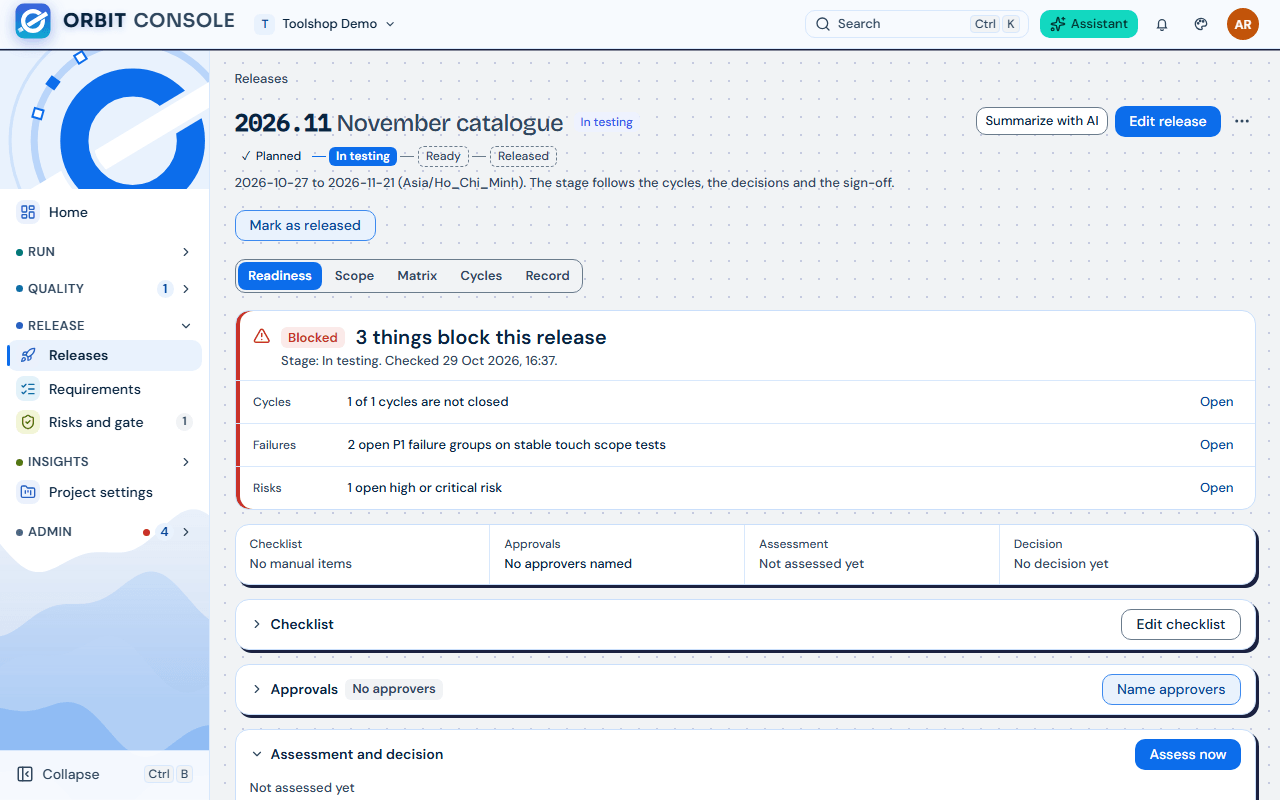Image resolution: width=1280 pixels, height=800 pixels.
Task: Open the three-dots more options menu
Action: 1242,121
